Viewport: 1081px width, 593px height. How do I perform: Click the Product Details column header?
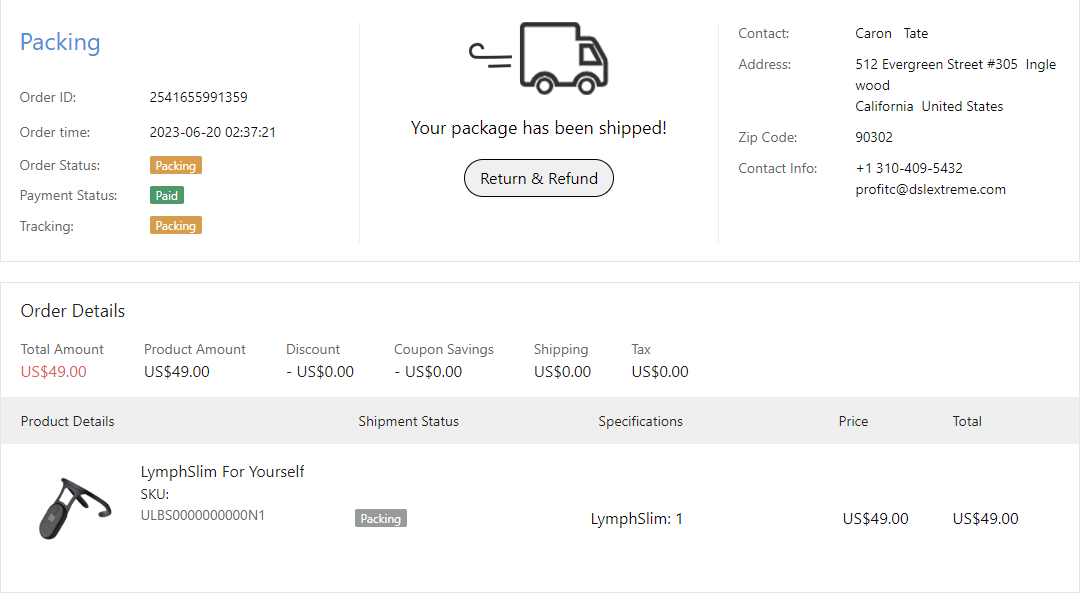(x=68, y=421)
